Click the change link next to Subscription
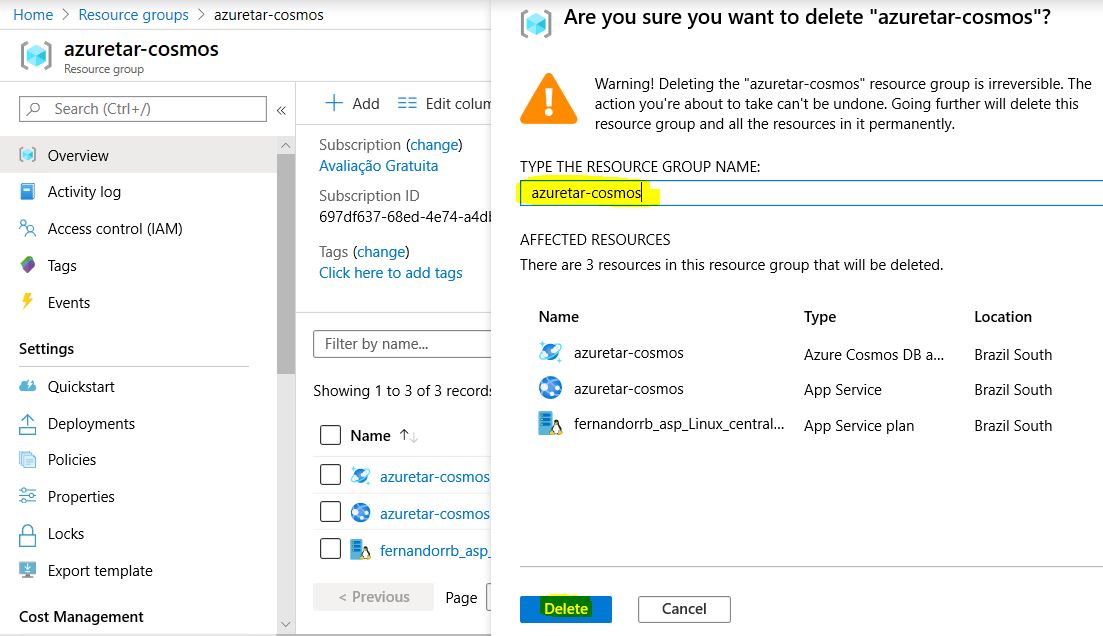The width and height of the screenshot is (1103, 636). 435,145
